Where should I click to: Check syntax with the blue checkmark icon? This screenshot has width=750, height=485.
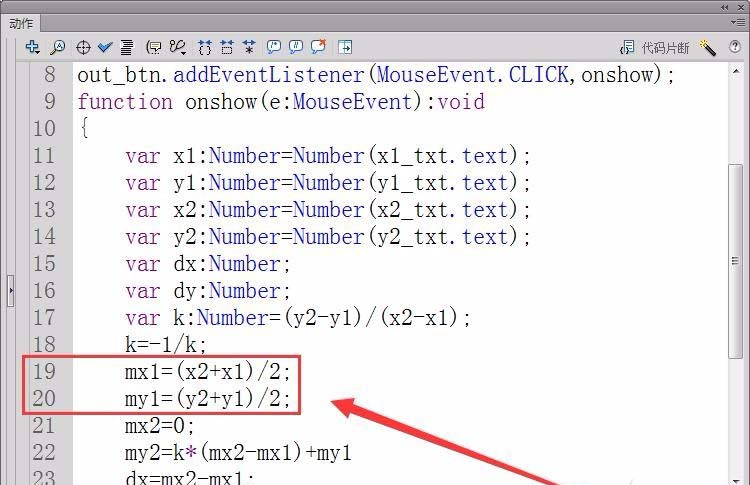coord(105,47)
